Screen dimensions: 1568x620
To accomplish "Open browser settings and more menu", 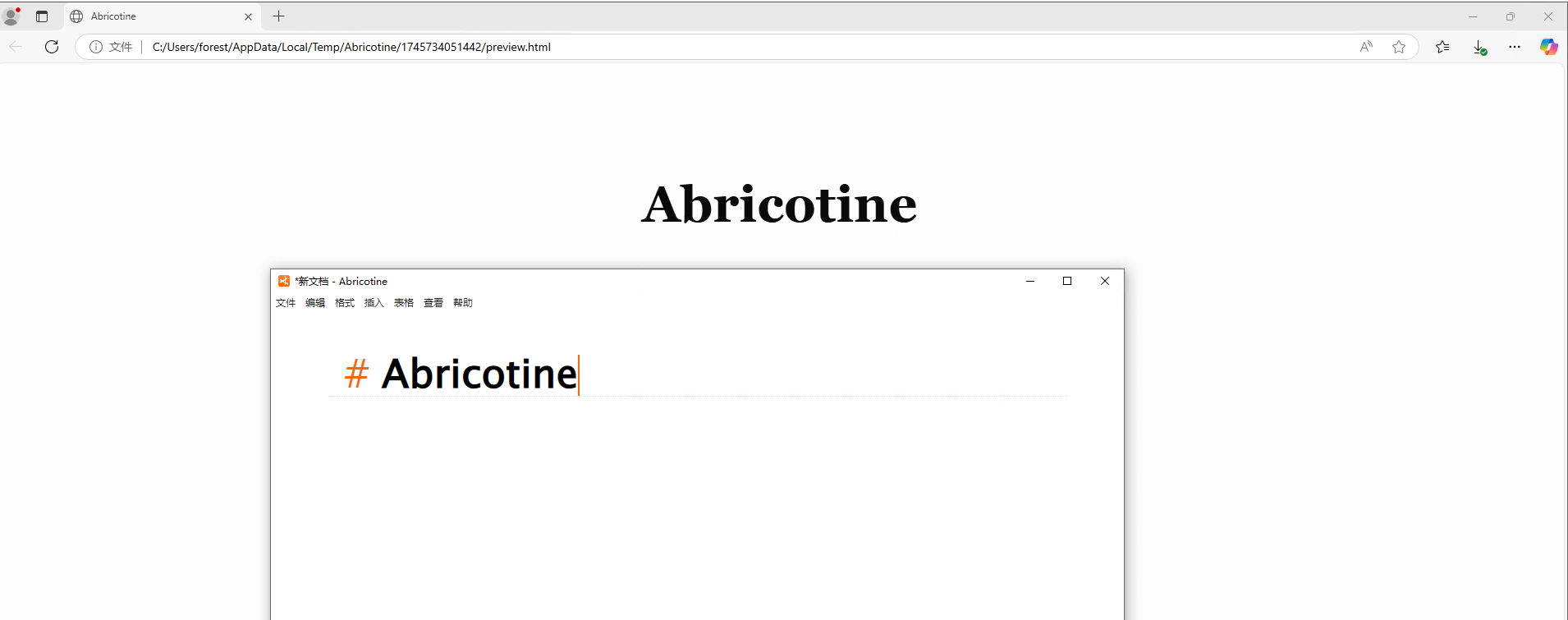I will (x=1515, y=47).
